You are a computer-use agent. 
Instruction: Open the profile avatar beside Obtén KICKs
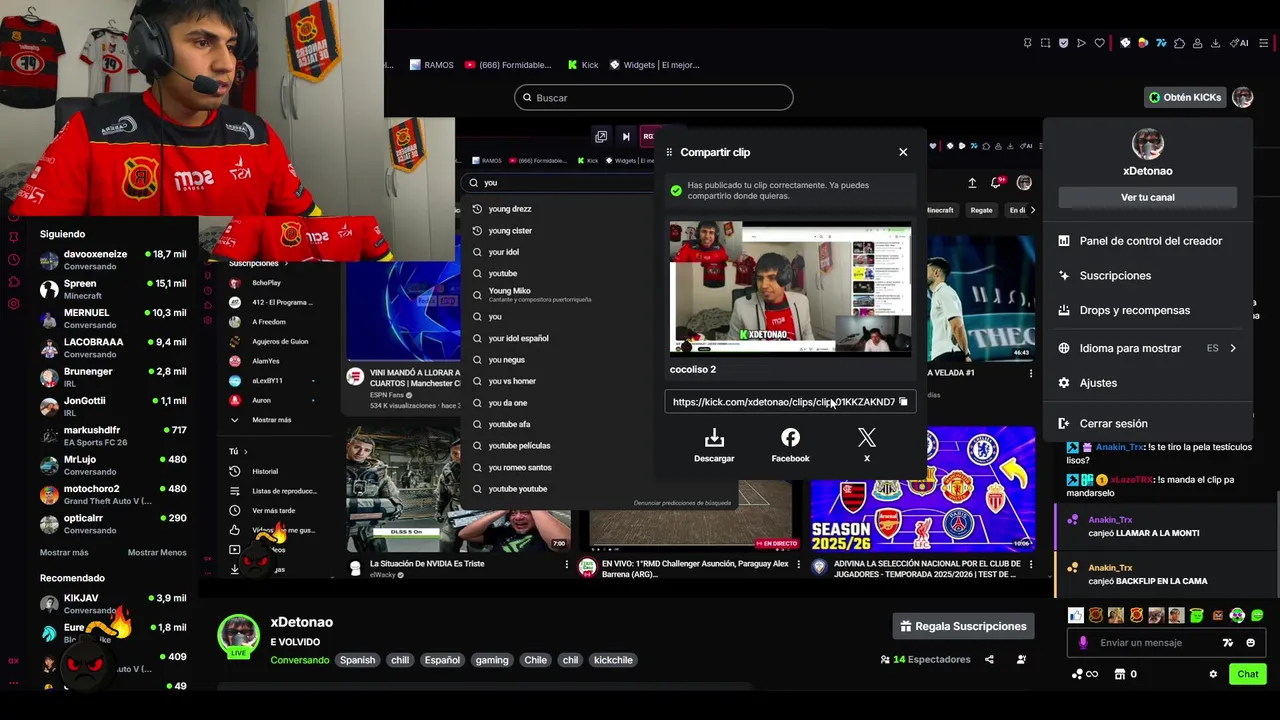click(1242, 97)
